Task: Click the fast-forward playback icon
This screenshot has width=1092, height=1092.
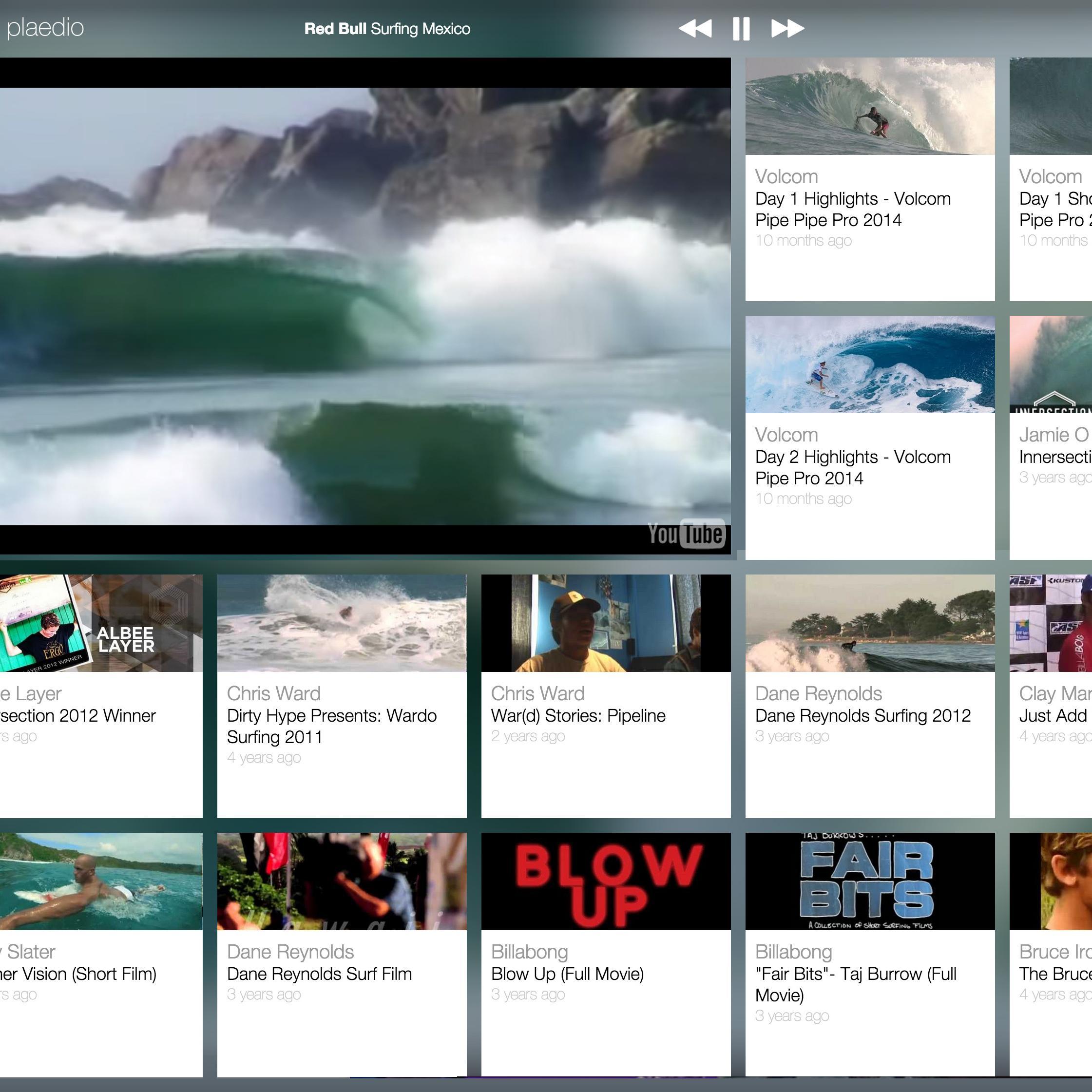Action: pyautogui.click(x=788, y=28)
